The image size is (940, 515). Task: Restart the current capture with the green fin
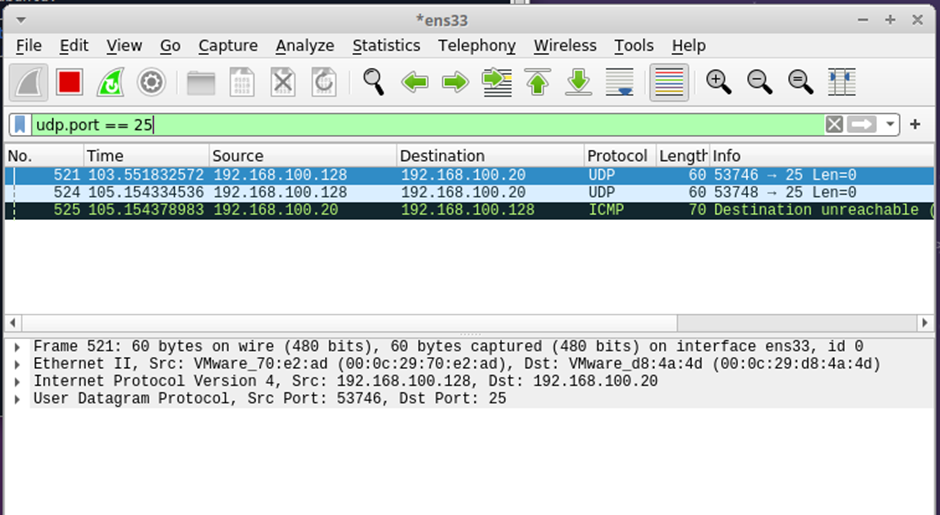(x=110, y=82)
